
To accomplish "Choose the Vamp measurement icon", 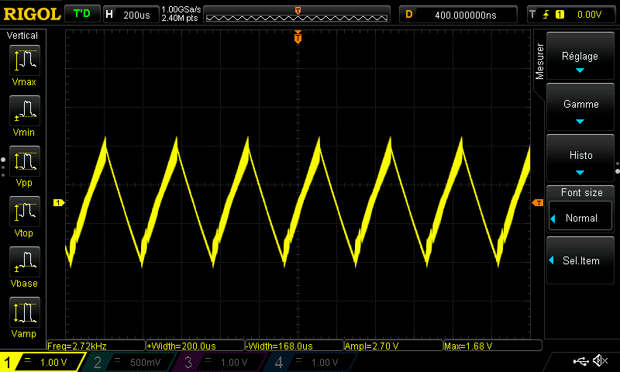I will pos(25,312).
